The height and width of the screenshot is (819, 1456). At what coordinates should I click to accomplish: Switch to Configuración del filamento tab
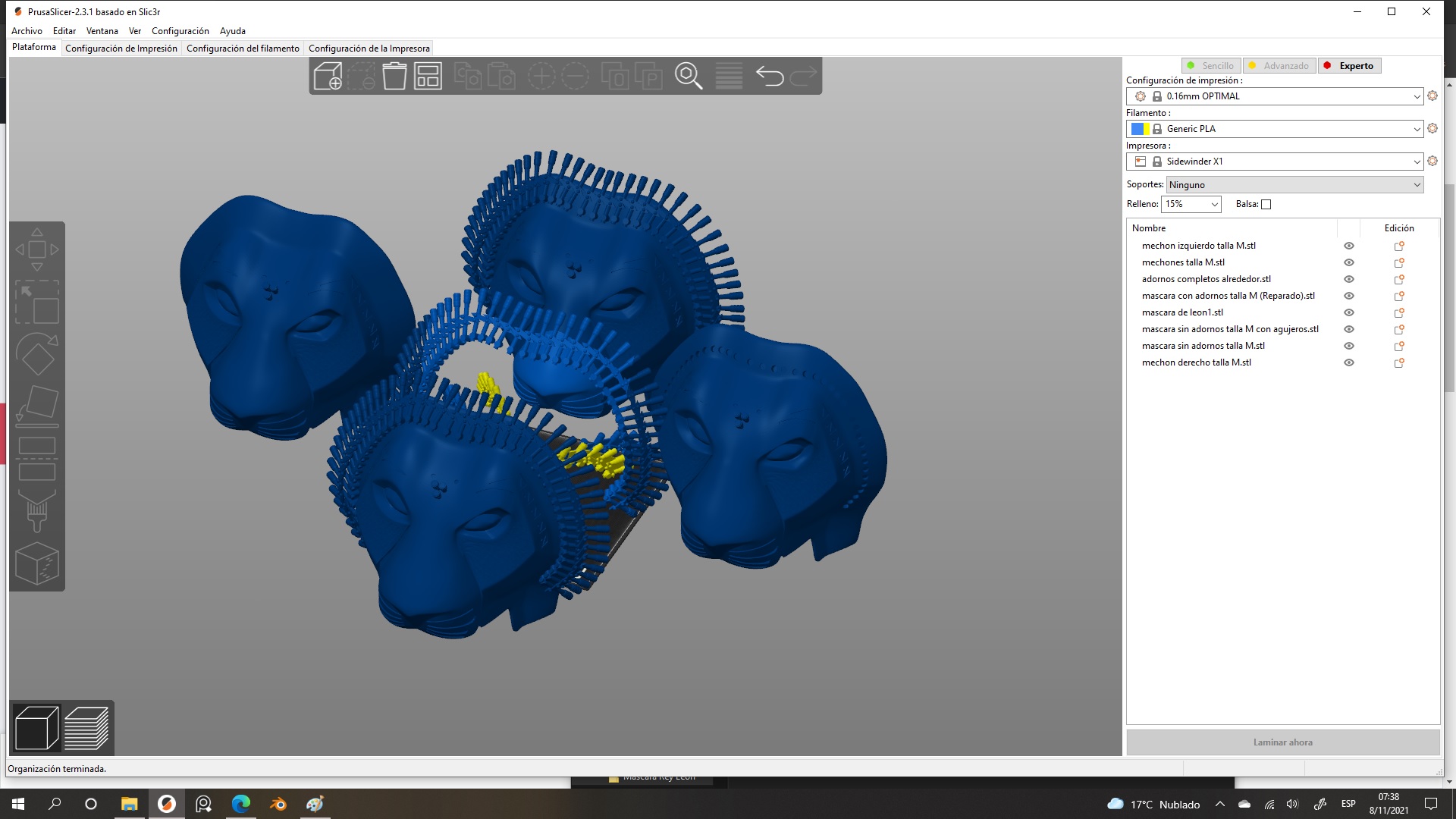tap(243, 49)
